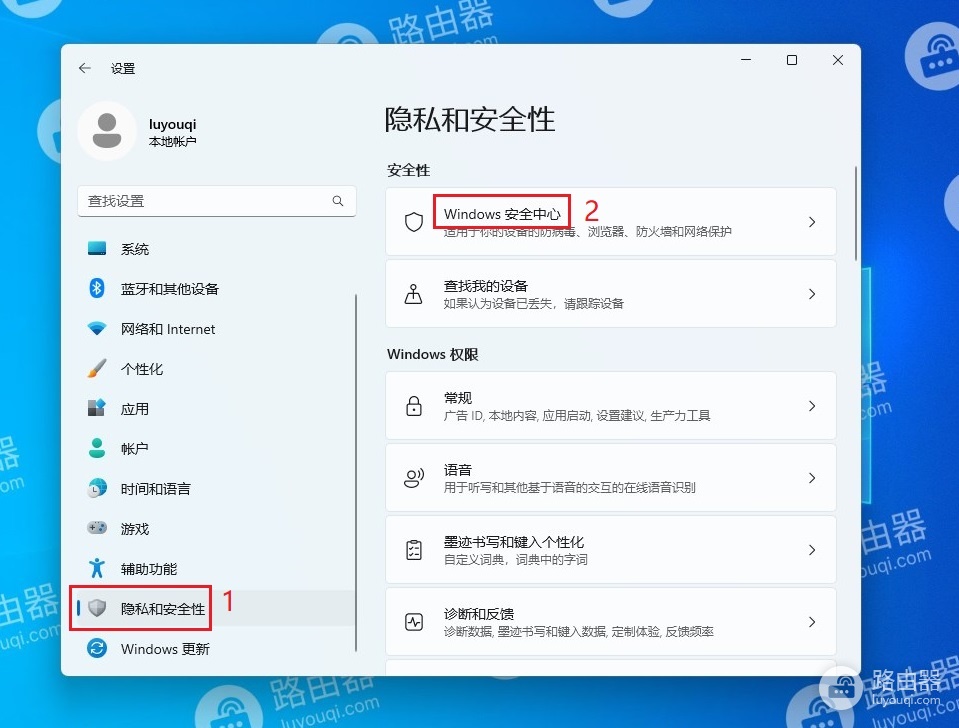Expand 查找我的设备 via right chevron
This screenshot has width=959, height=728.
[812, 294]
